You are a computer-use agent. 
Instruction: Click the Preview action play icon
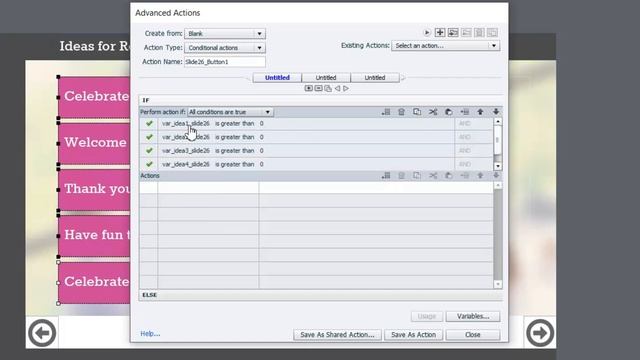pos(427,33)
